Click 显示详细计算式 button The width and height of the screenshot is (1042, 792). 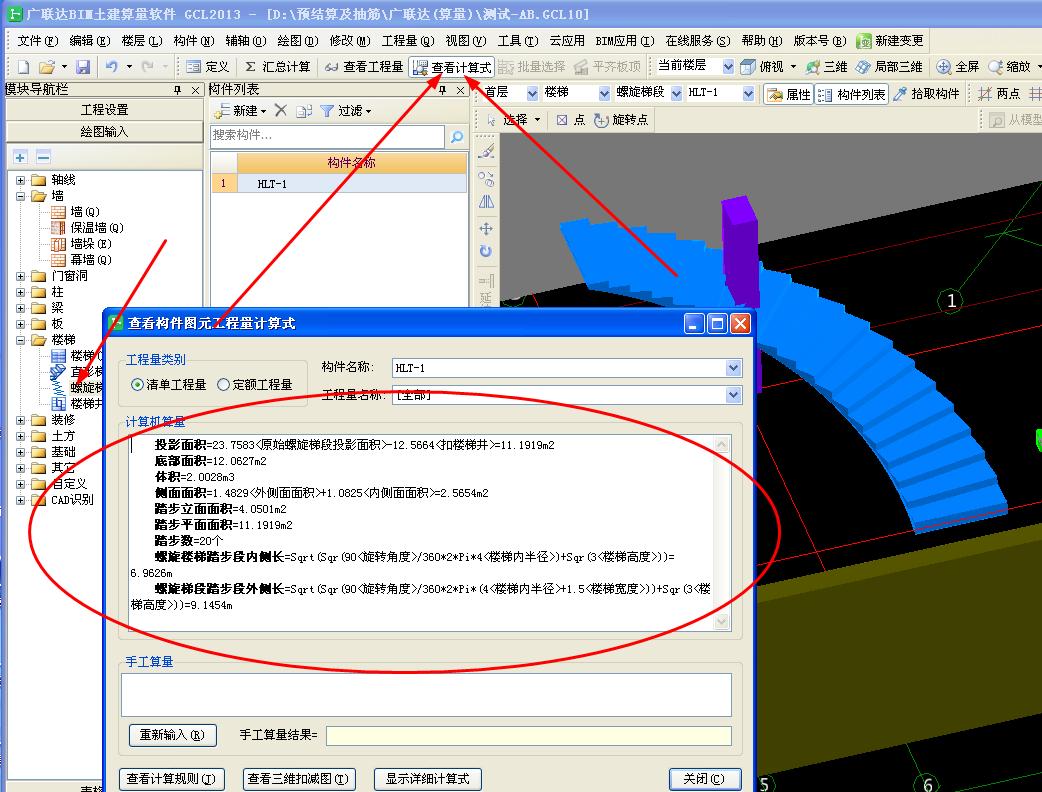(x=428, y=779)
